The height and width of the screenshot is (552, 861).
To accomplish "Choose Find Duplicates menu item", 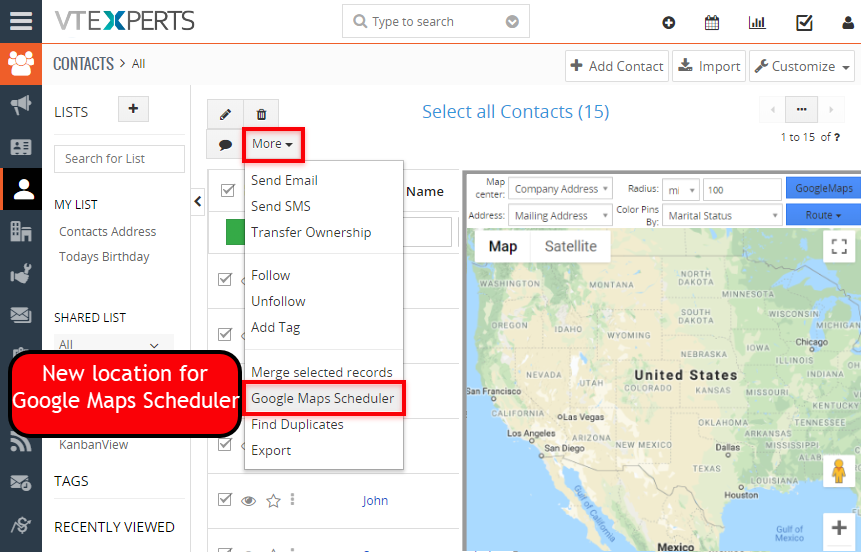I will click(x=297, y=425).
